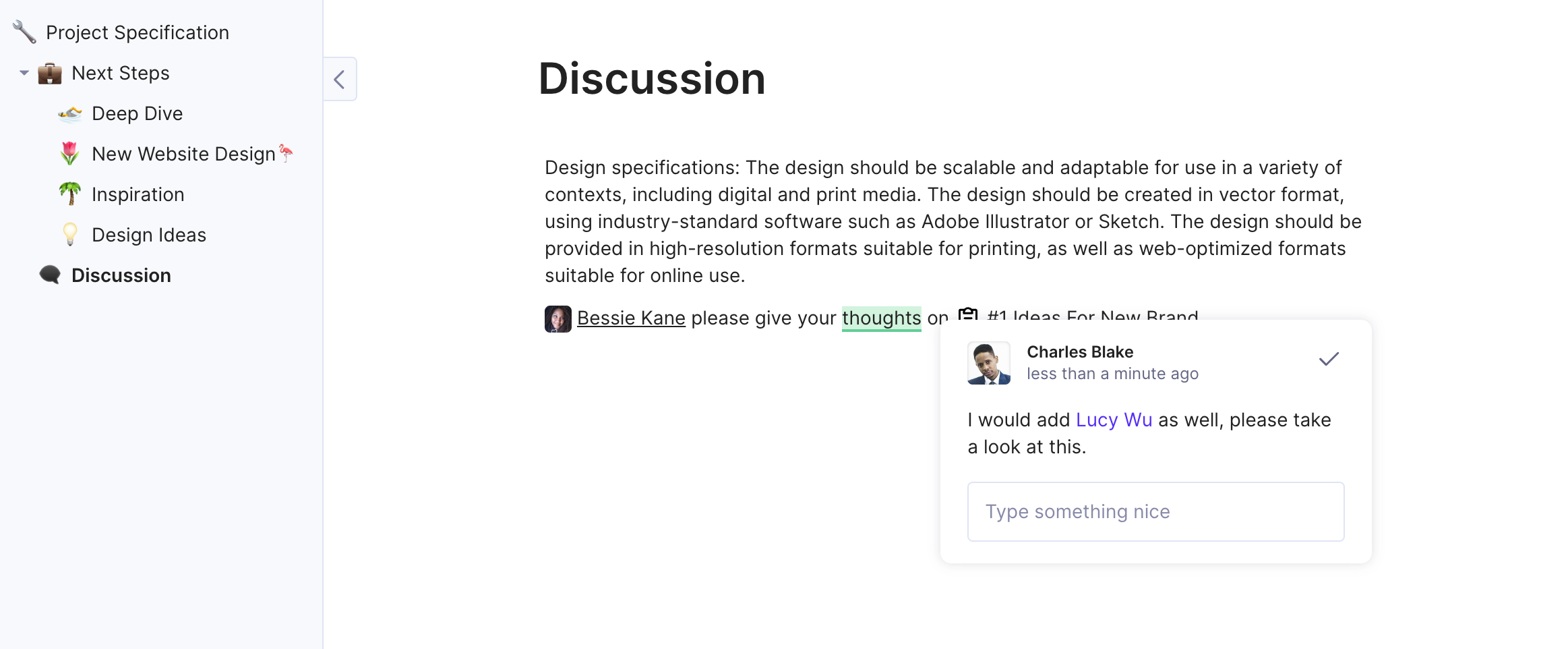Screen dimensions: 1568x649
Task: Click the speech bubble icon beside Discussion
Action: pos(50,275)
